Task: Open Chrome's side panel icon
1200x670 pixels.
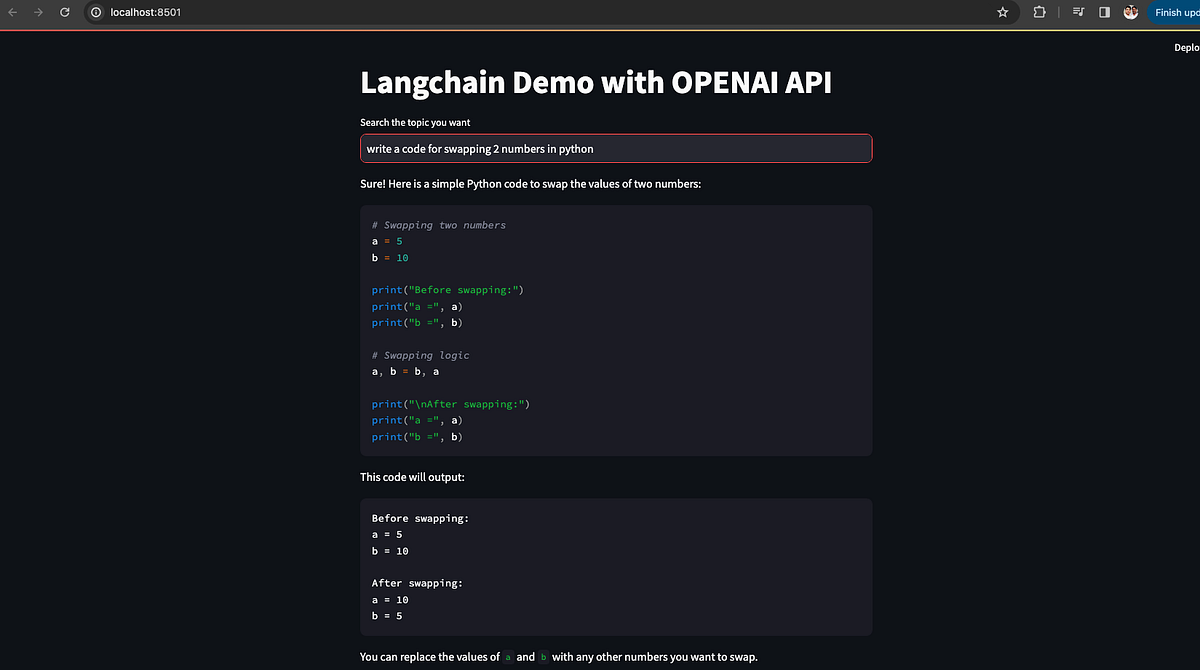Action: (x=1103, y=12)
